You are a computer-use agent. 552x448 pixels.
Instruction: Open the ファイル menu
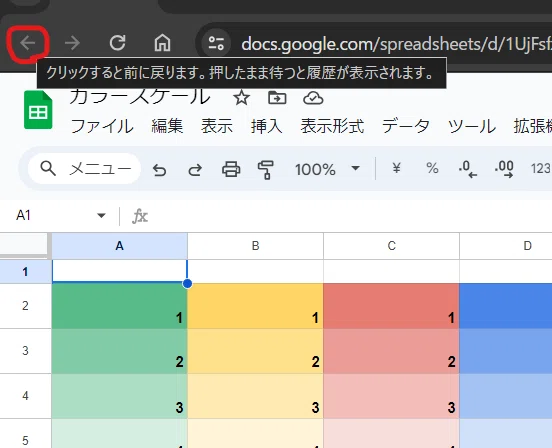(x=102, y=126)
